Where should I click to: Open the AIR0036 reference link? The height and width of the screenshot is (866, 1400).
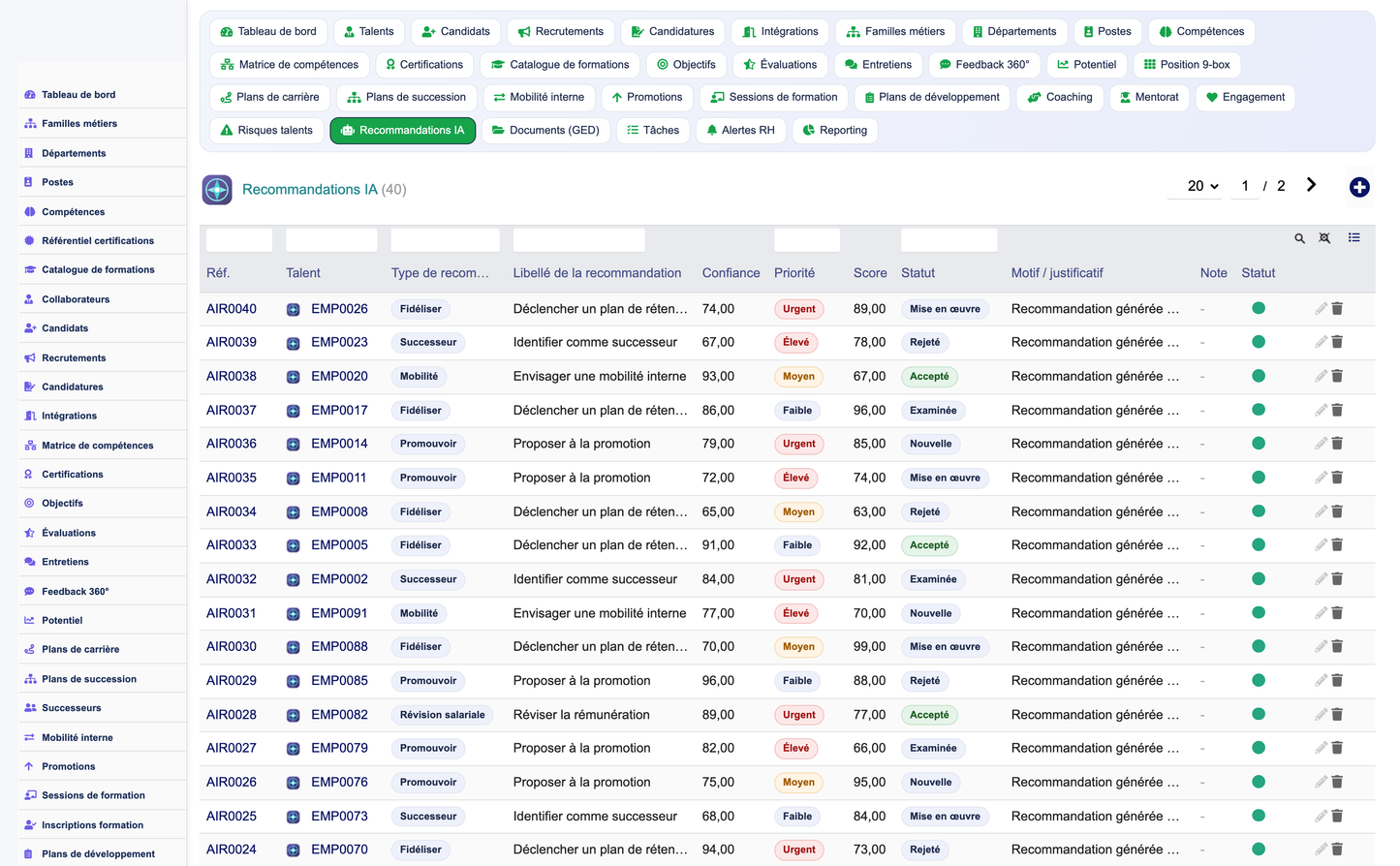[x=232, y=444]
